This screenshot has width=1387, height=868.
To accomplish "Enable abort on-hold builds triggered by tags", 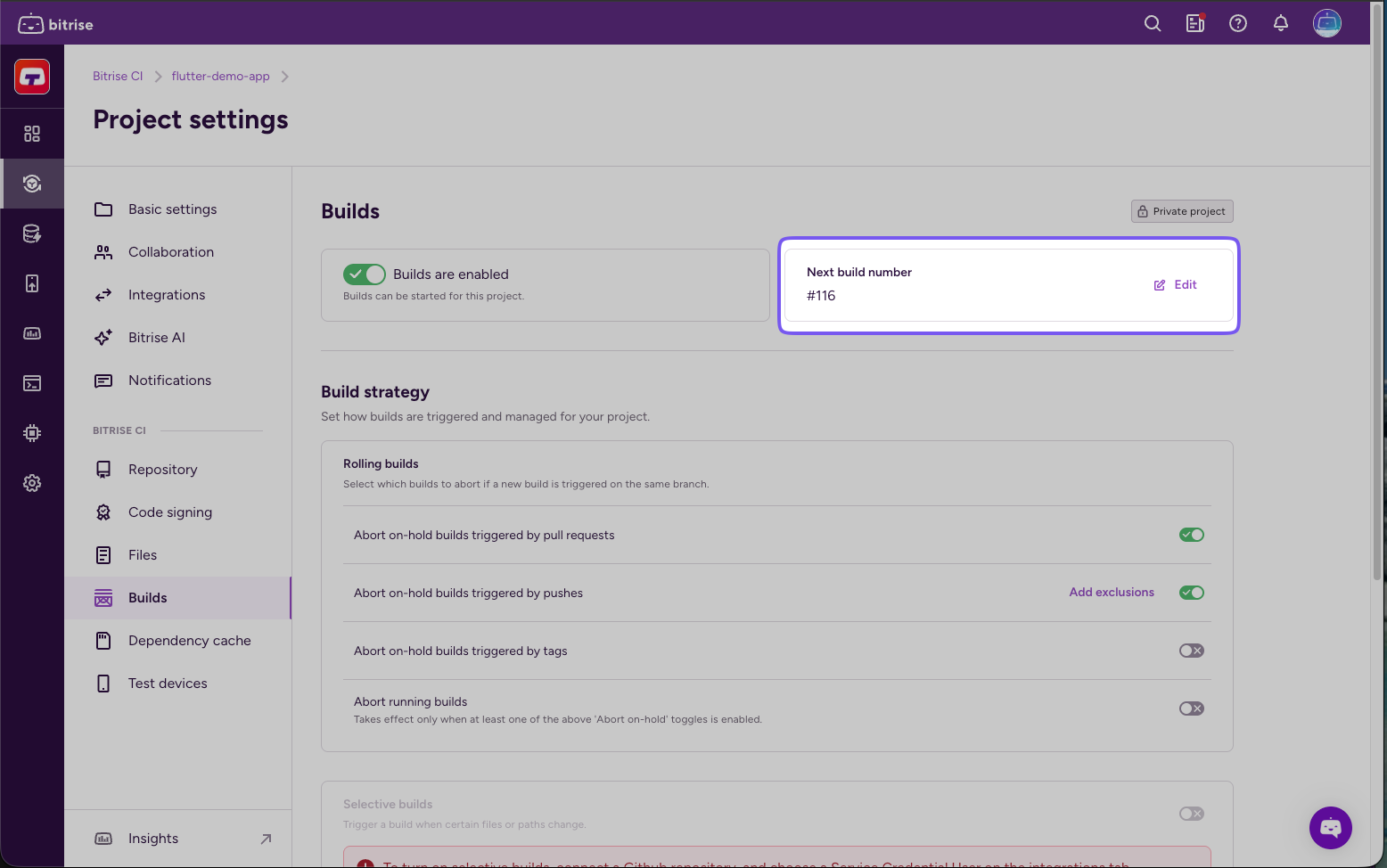I will 1192,651.
